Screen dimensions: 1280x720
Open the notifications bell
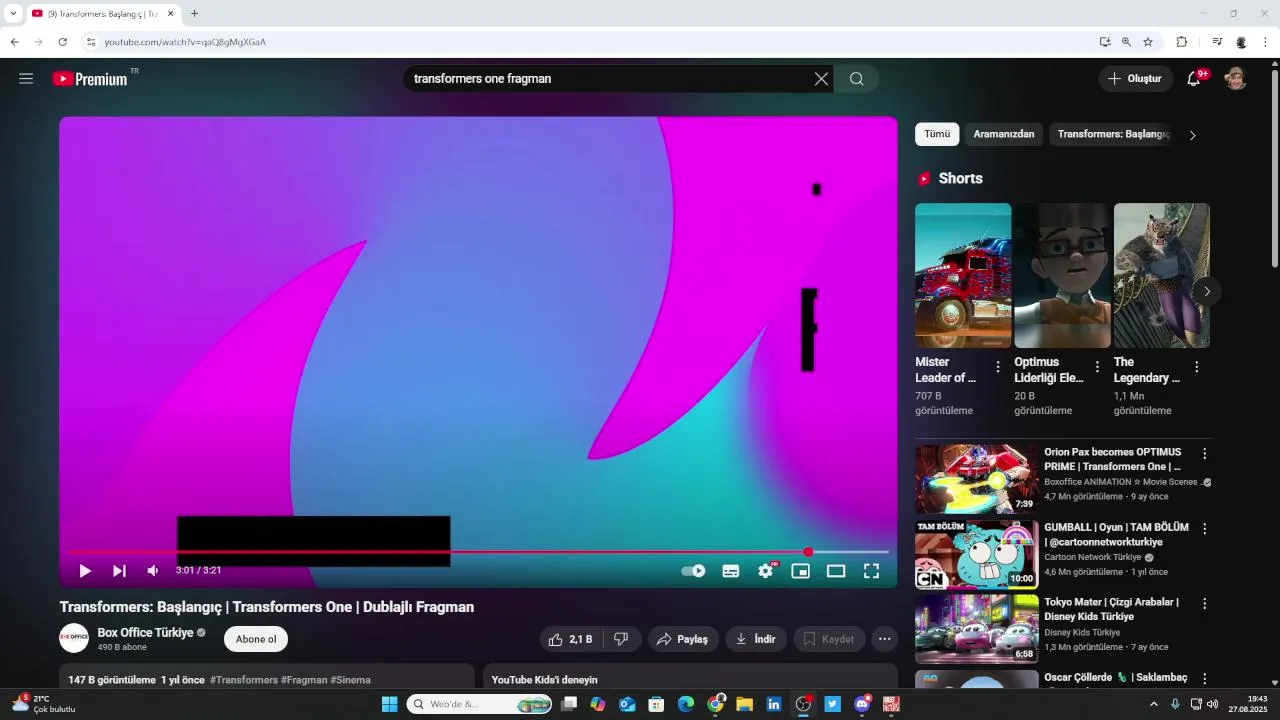pos(1194,79)
